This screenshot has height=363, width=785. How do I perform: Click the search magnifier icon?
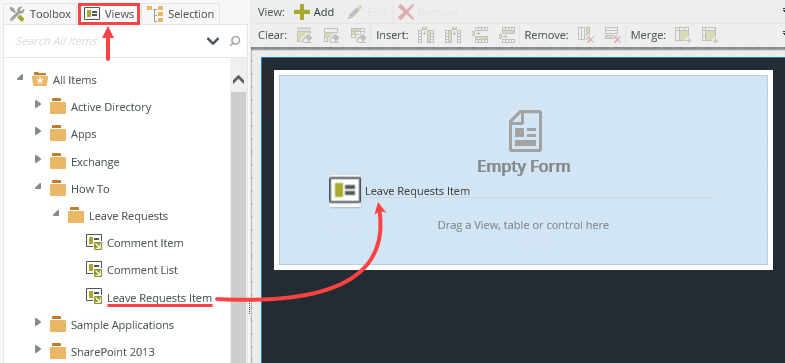point(235,41)
